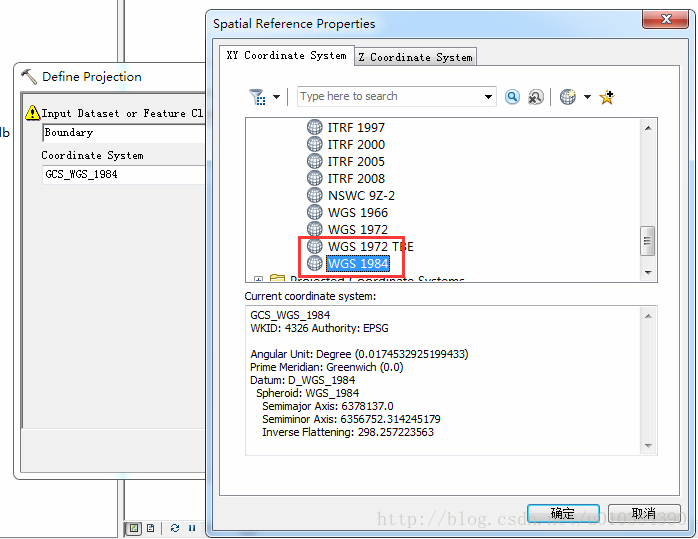The image size is (698, 539).
Task: Choose the WGS 1972 entry
Action: (358, 229)
